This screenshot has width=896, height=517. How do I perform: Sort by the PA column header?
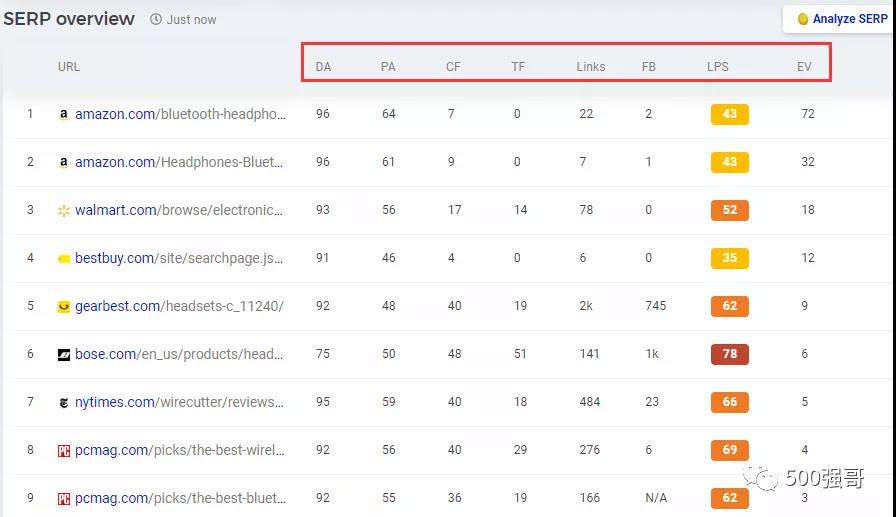[388, 67]
